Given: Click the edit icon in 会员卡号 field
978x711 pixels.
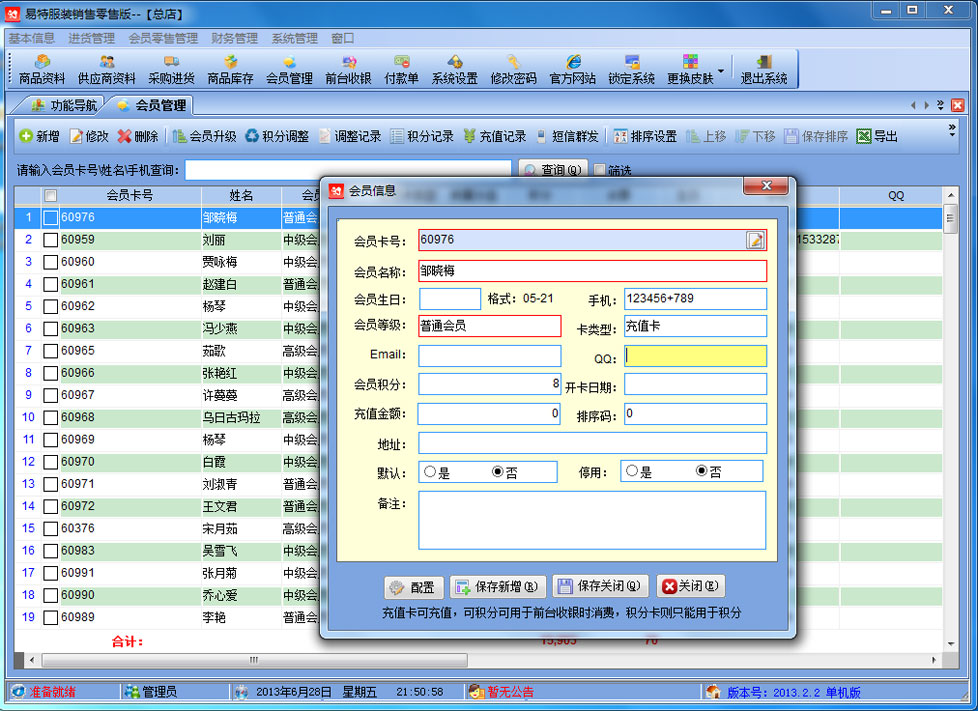Looking at the screenshot, I should pyautogui.click(x=755, y=240).
